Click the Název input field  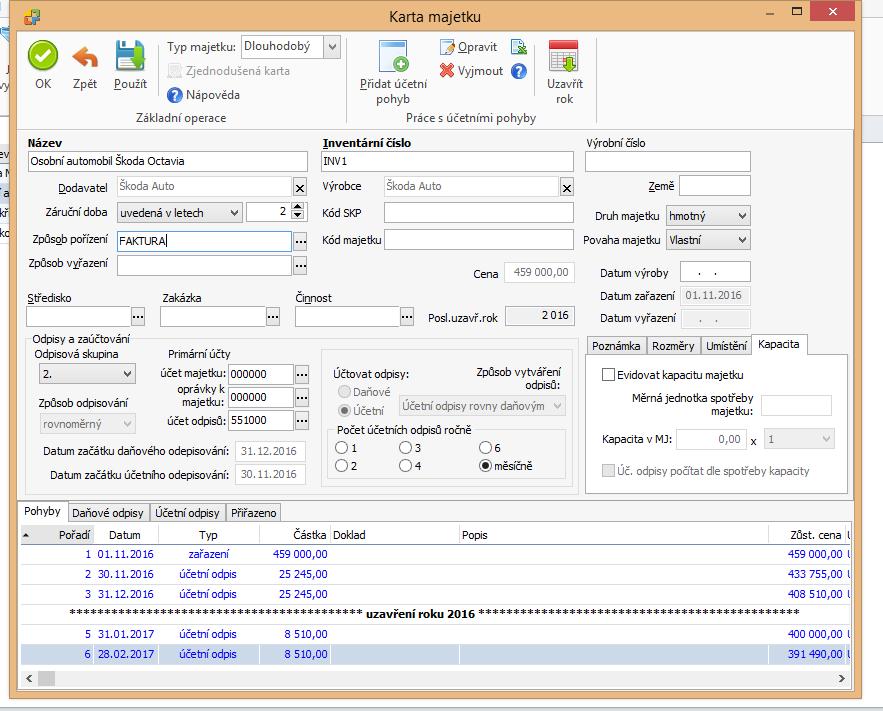[x=168, y=162]
